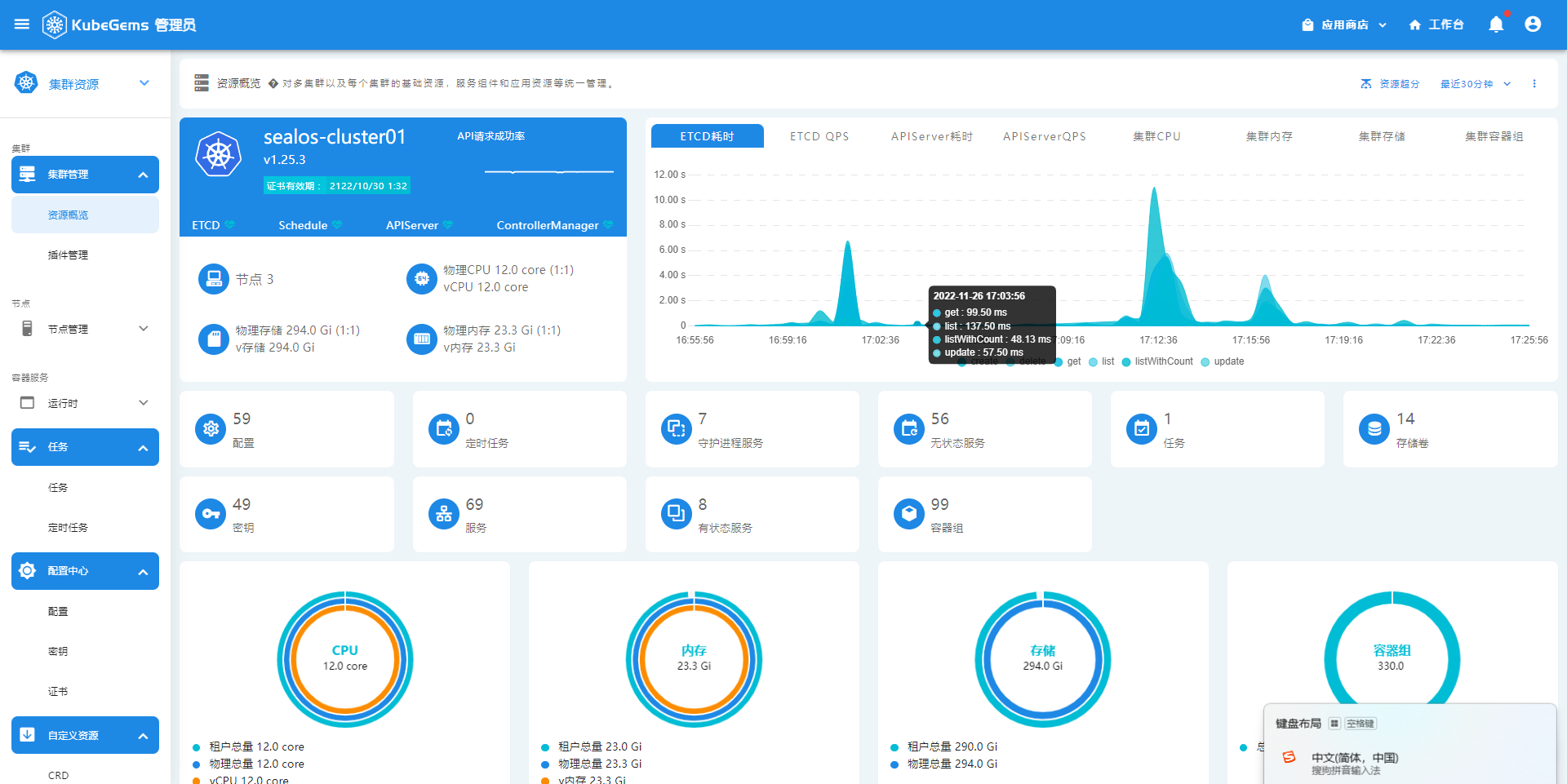Click the 配置 gear card icon
This screenshot has width=1567, height=784.
(x=211, y=428)
